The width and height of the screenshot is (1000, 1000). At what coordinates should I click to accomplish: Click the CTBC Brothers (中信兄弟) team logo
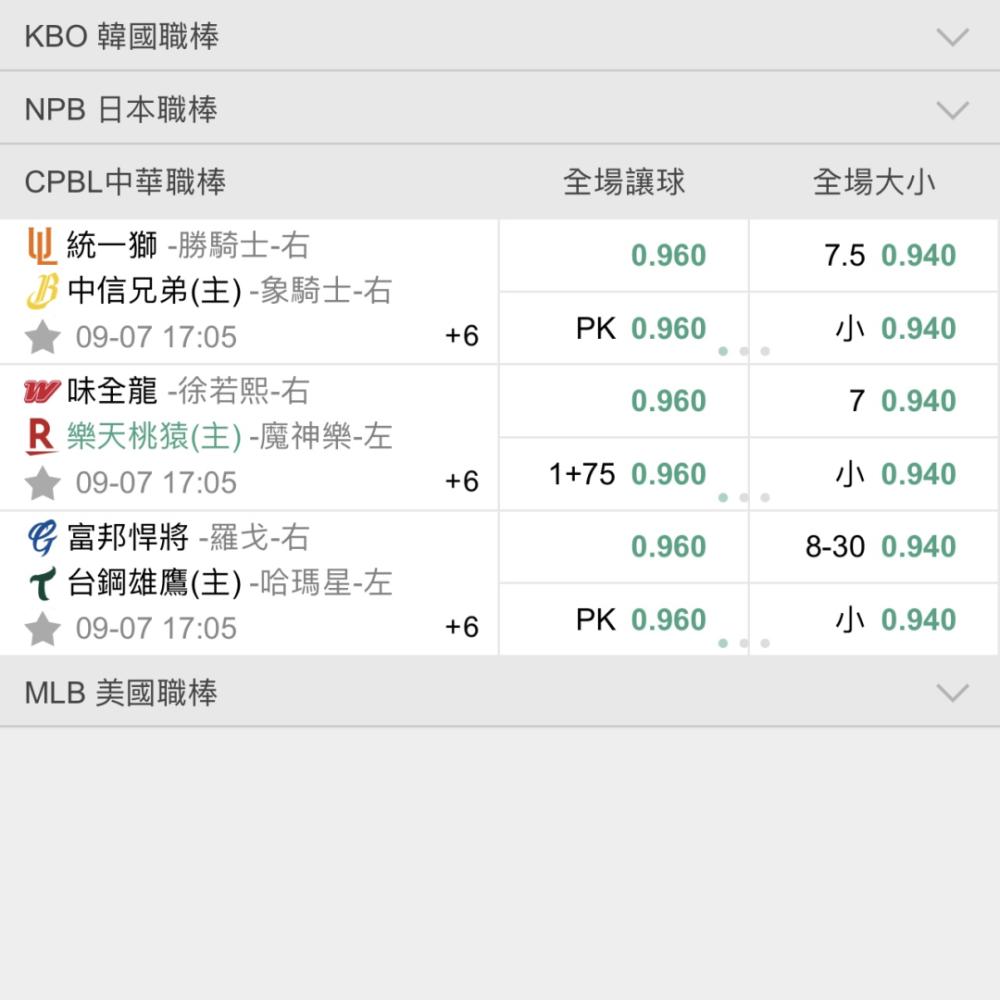click(42, 291)
